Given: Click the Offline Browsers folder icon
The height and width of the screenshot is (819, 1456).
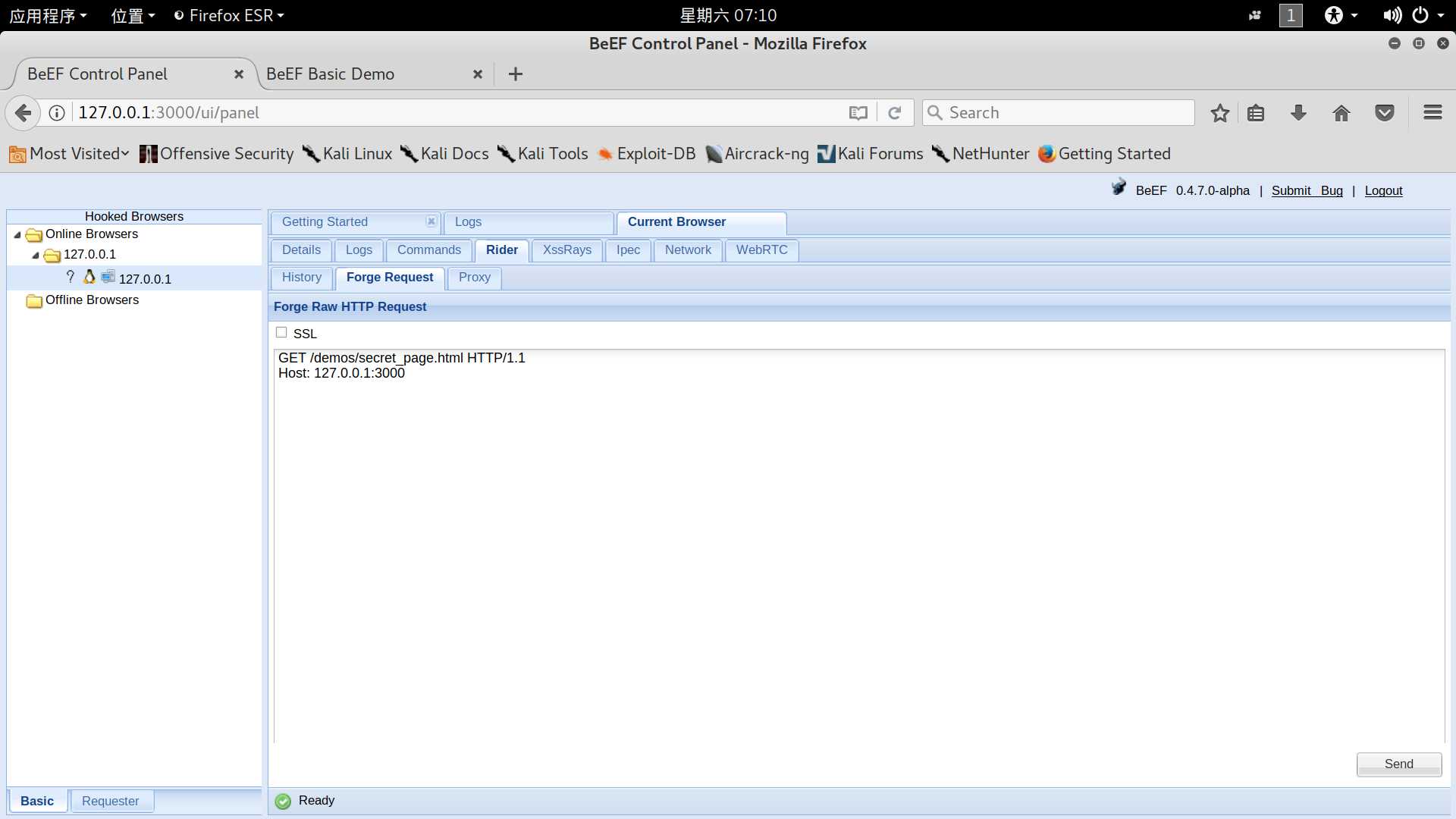Looking at the screenshot, I should [x=34, y=301].
